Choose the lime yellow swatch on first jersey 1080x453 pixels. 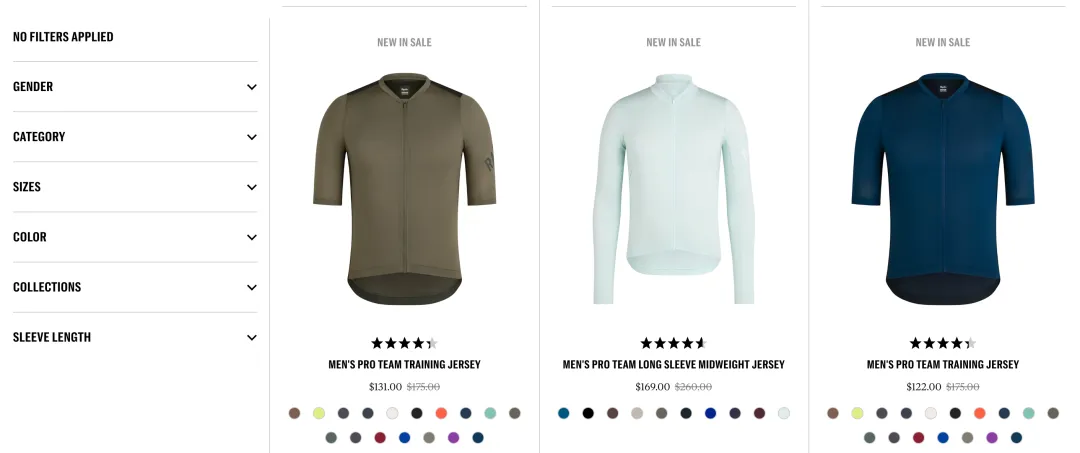tap(319, 413)
